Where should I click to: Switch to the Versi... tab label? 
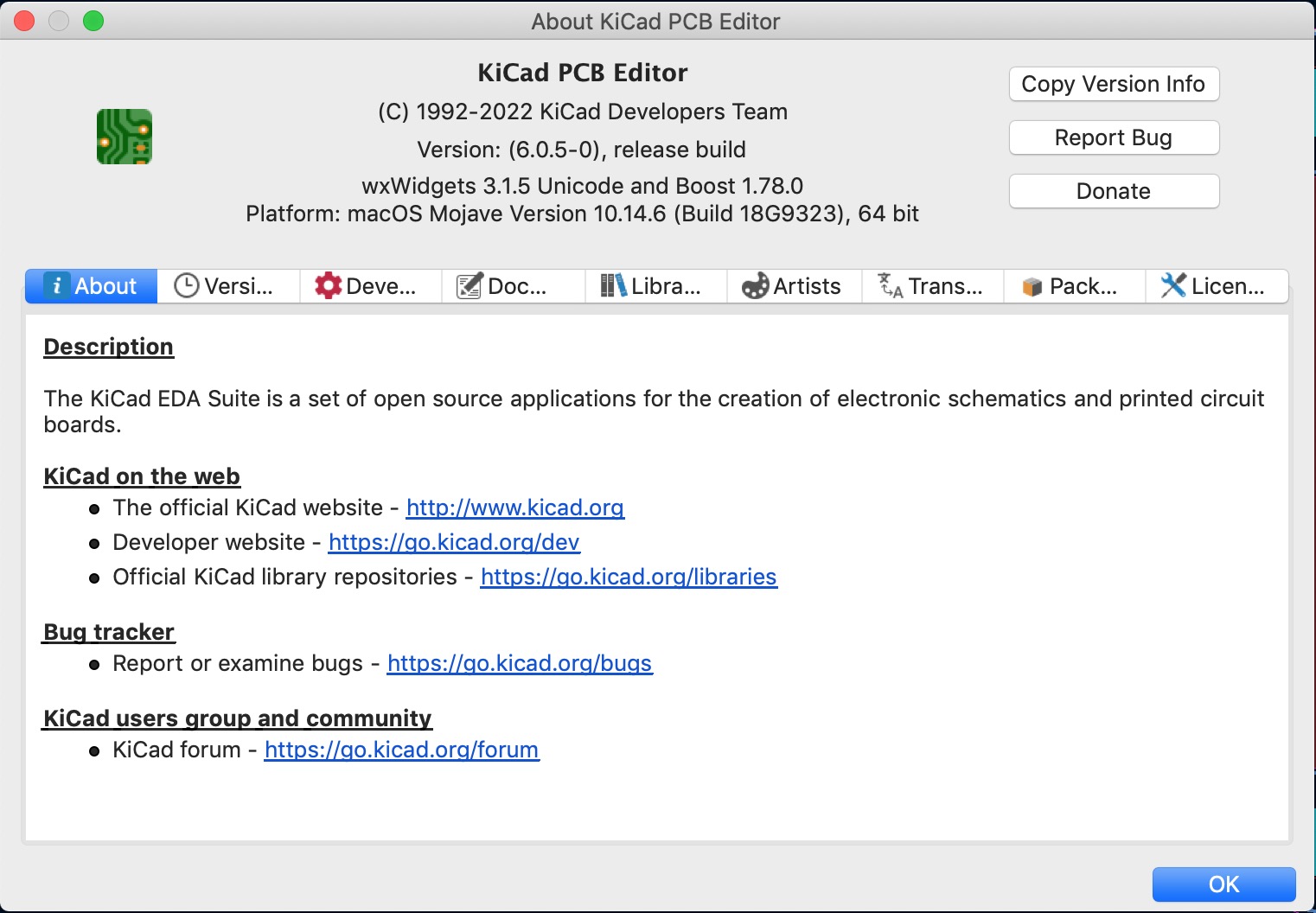pos(239,286)
